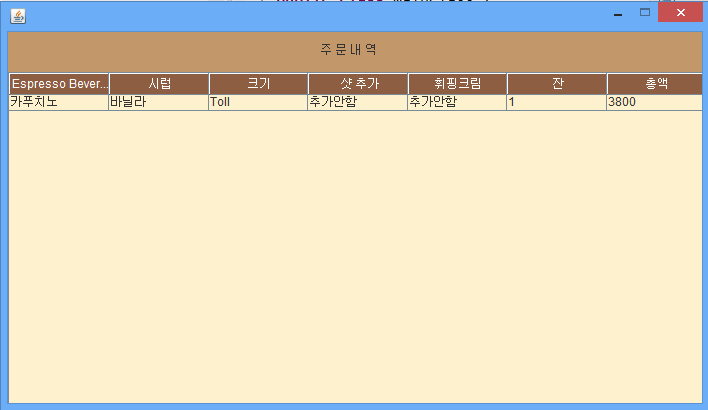This screenshot has height=410, width=708.
Task: Click the 잔 column header
Action: point(557,84)
